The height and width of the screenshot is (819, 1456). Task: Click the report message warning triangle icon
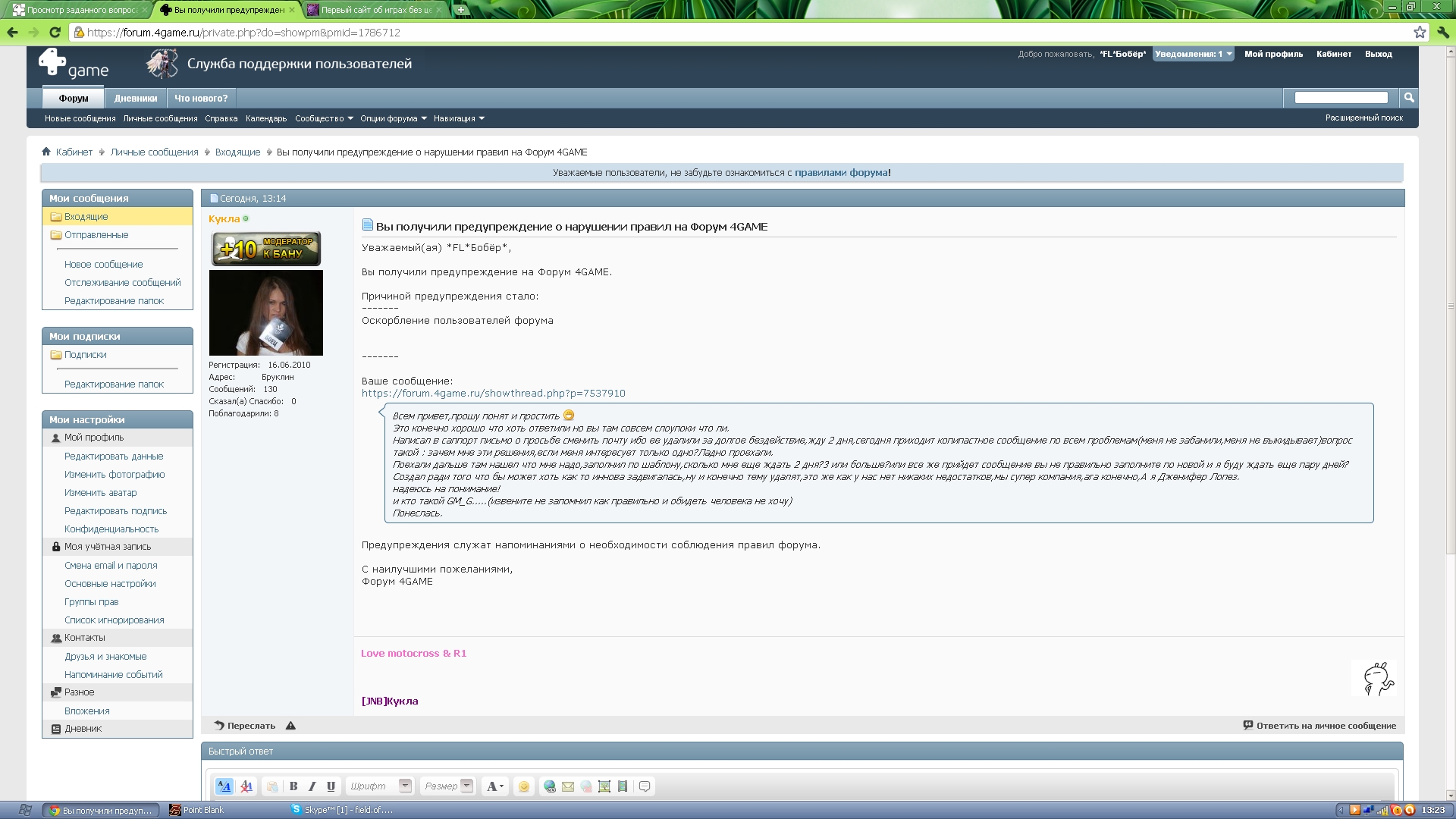click(290, 726)
